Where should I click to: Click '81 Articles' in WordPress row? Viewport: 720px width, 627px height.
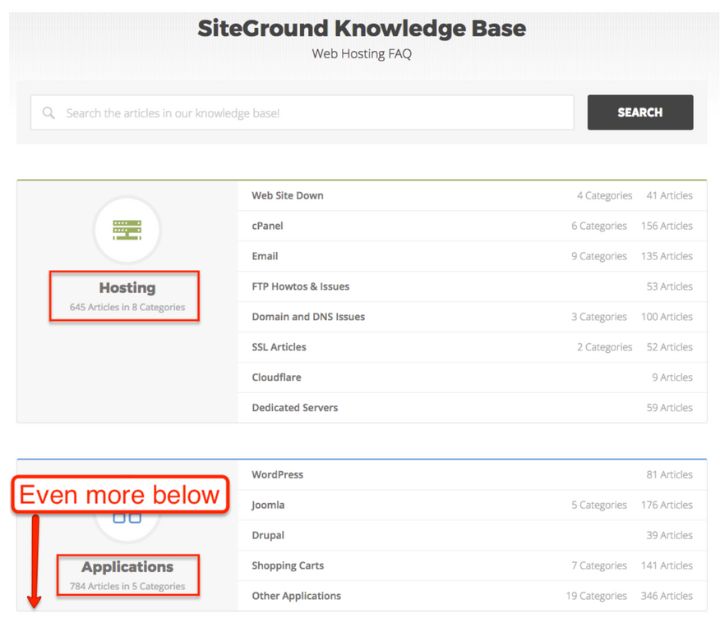tap(669, 474)
